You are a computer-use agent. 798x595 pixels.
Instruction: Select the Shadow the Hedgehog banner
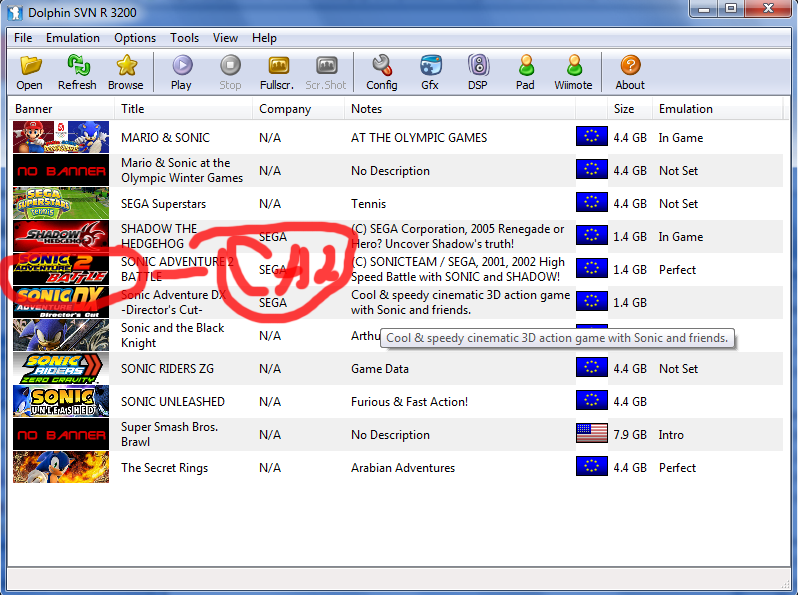click(61, 237)
